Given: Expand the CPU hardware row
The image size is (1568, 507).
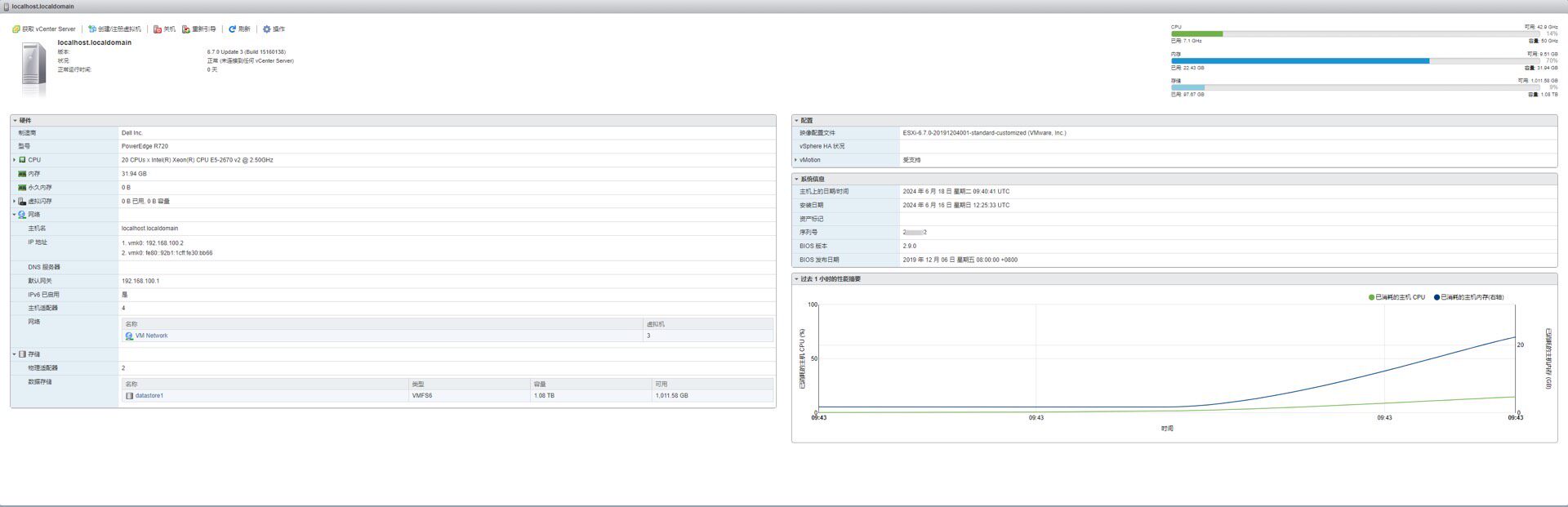Looking at the screenshot, I should point(15,160).
